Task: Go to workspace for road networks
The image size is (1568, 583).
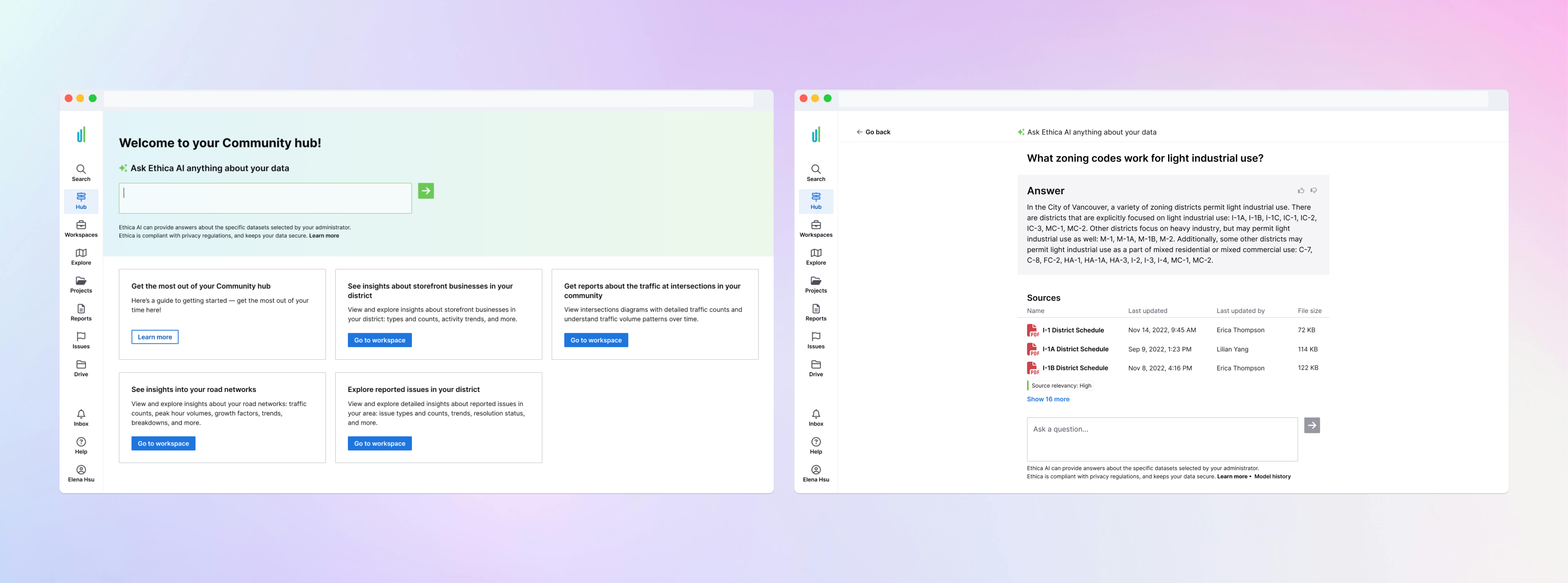Action: 163,444
